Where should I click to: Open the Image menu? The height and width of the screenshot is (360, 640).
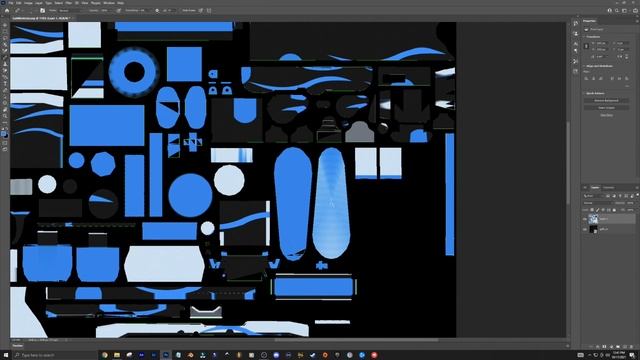click(28, 3)
